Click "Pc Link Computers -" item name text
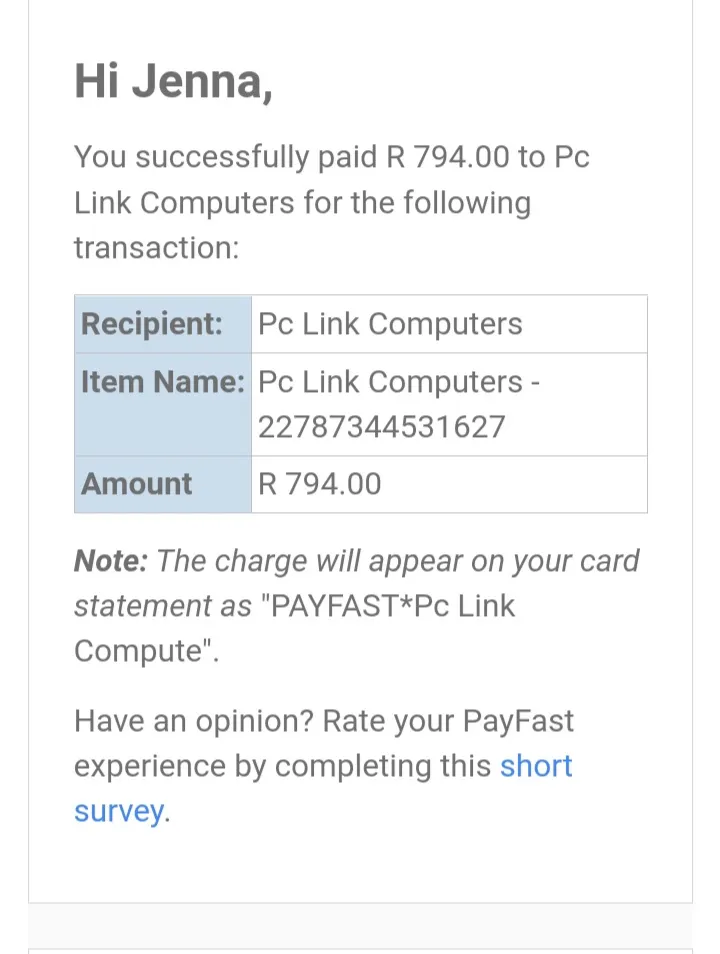Image resolution: width=720 pixels, height=954 pixels. coord(399,382)
